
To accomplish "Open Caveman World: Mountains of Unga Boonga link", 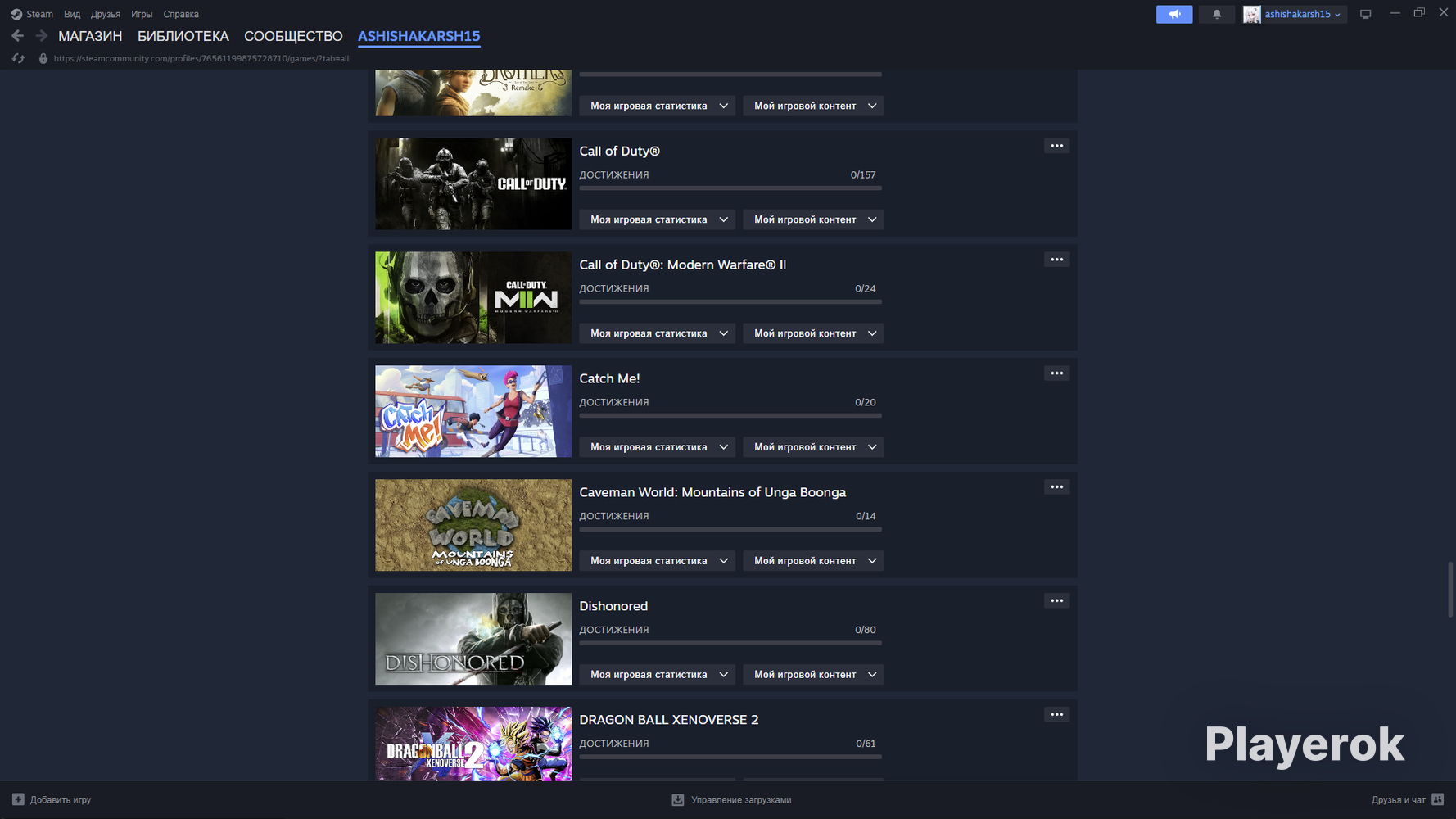I will pyautogui.click(x=712, y=492).
